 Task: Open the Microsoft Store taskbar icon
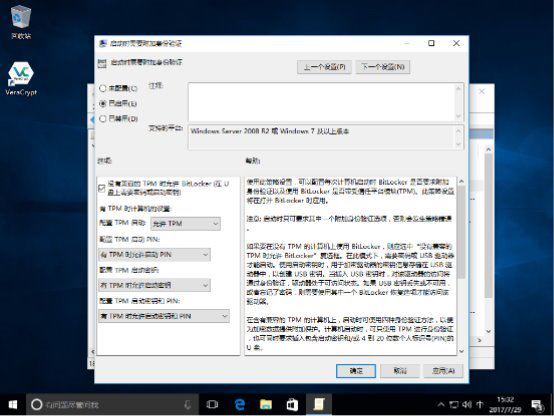tap(292, 404)
